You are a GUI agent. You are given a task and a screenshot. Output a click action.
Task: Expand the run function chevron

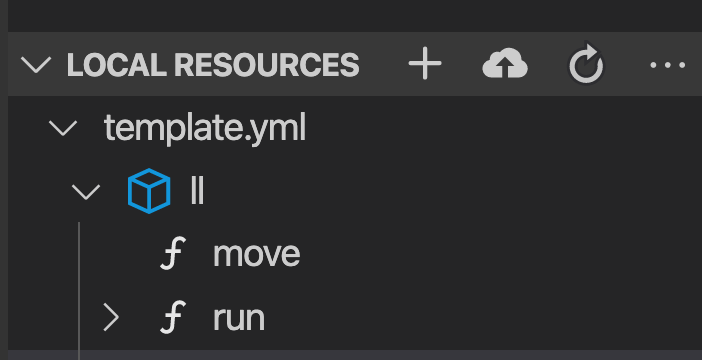tap(111, 317)
